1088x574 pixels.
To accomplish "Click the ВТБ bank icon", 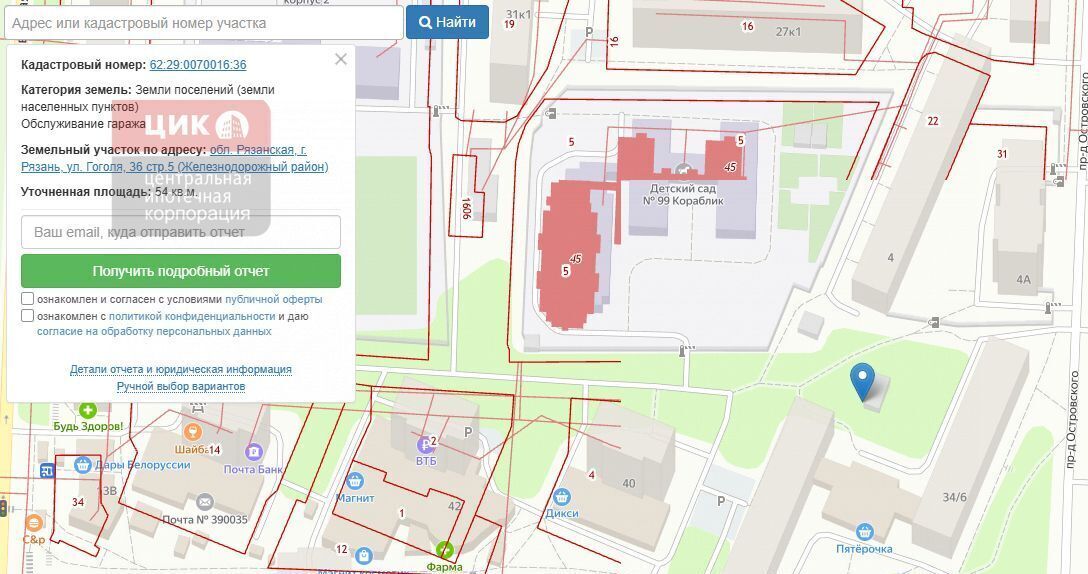I will pyautogui.click(x=425, y=444).
